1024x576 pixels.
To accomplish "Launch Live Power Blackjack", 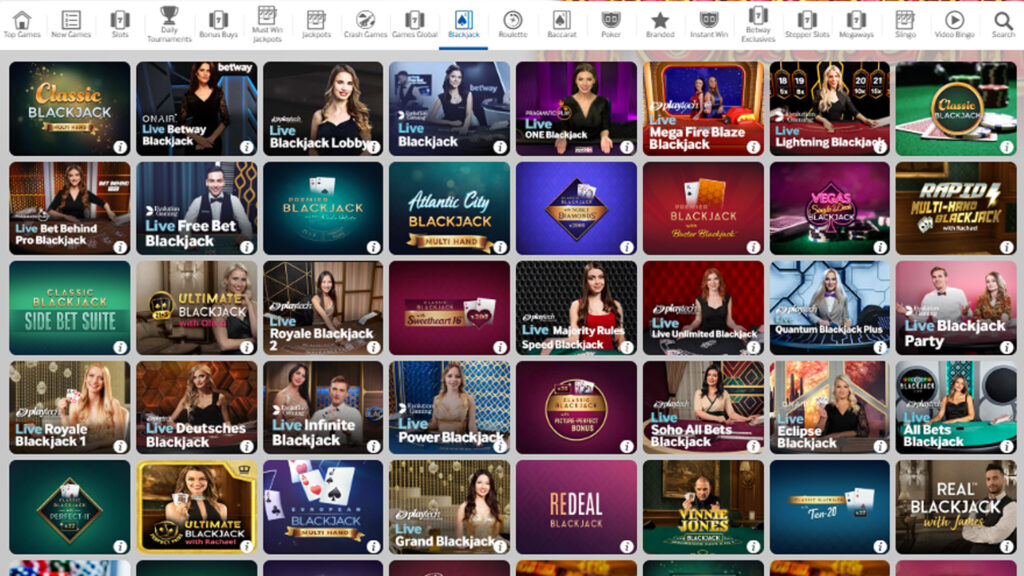I will pos(449,408).
